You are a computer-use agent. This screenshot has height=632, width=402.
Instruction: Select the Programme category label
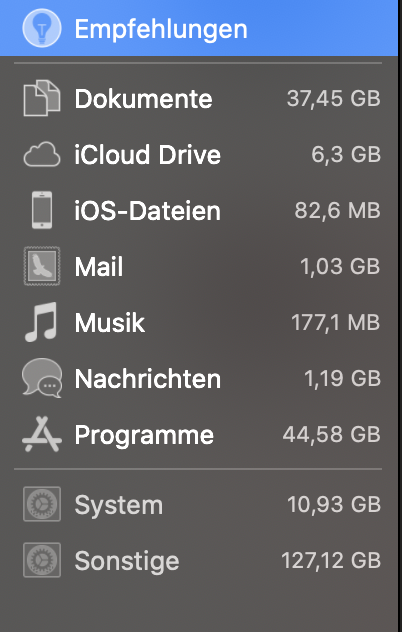click(144, 435)
